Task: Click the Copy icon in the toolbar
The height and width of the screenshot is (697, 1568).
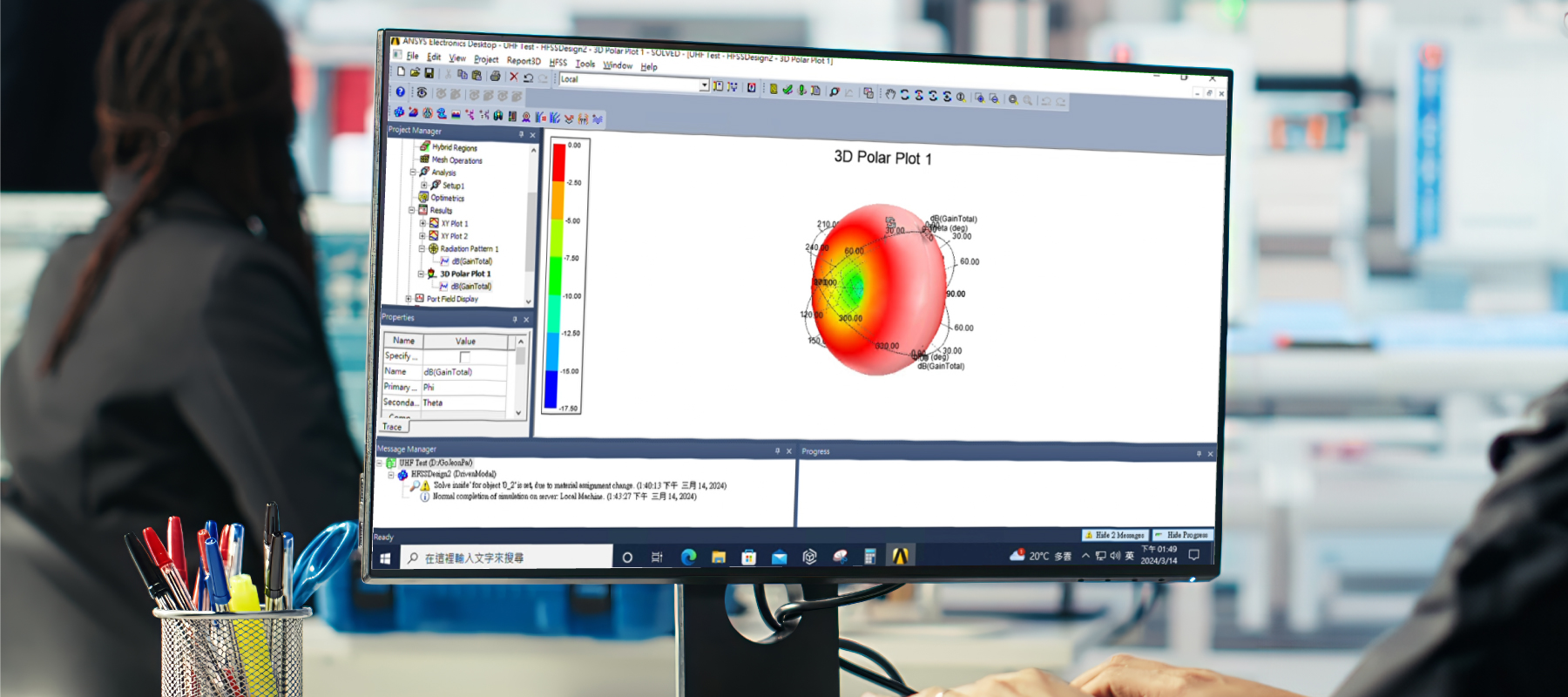Action: 463,74
